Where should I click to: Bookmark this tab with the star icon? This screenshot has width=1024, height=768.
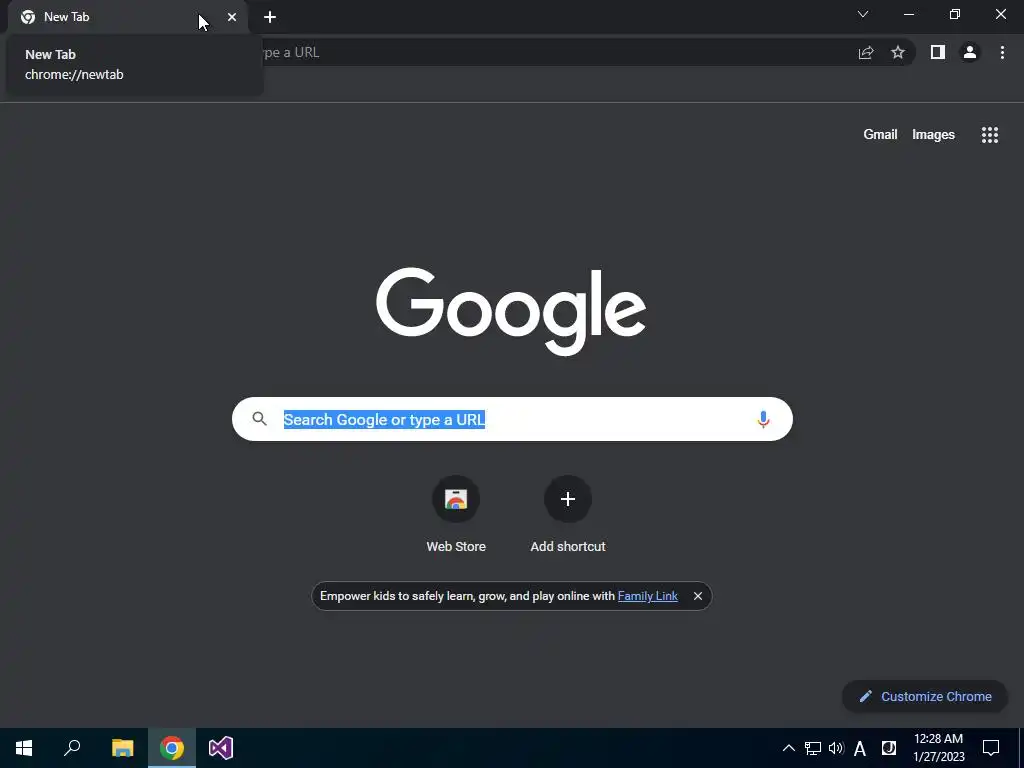898,52
